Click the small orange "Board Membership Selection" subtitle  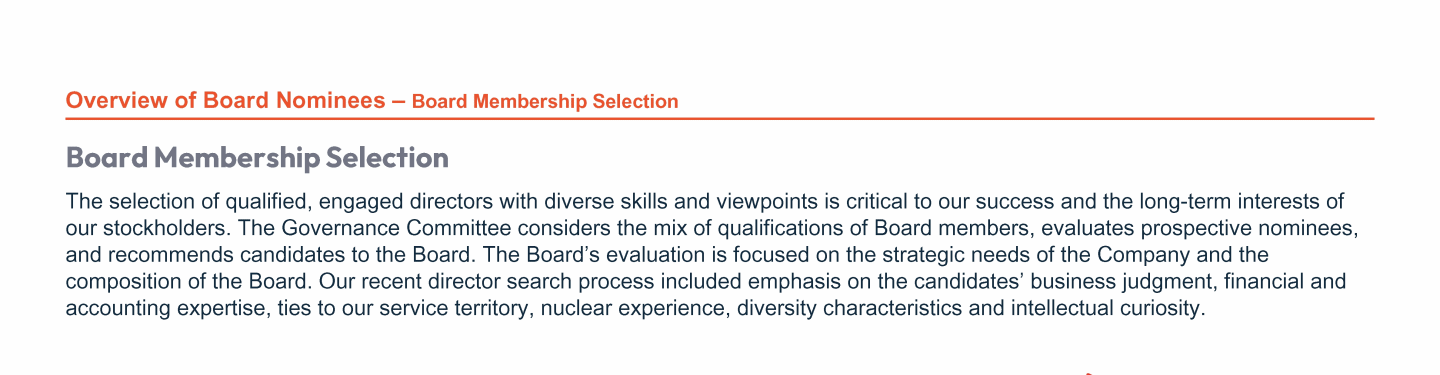pos(545,101)
